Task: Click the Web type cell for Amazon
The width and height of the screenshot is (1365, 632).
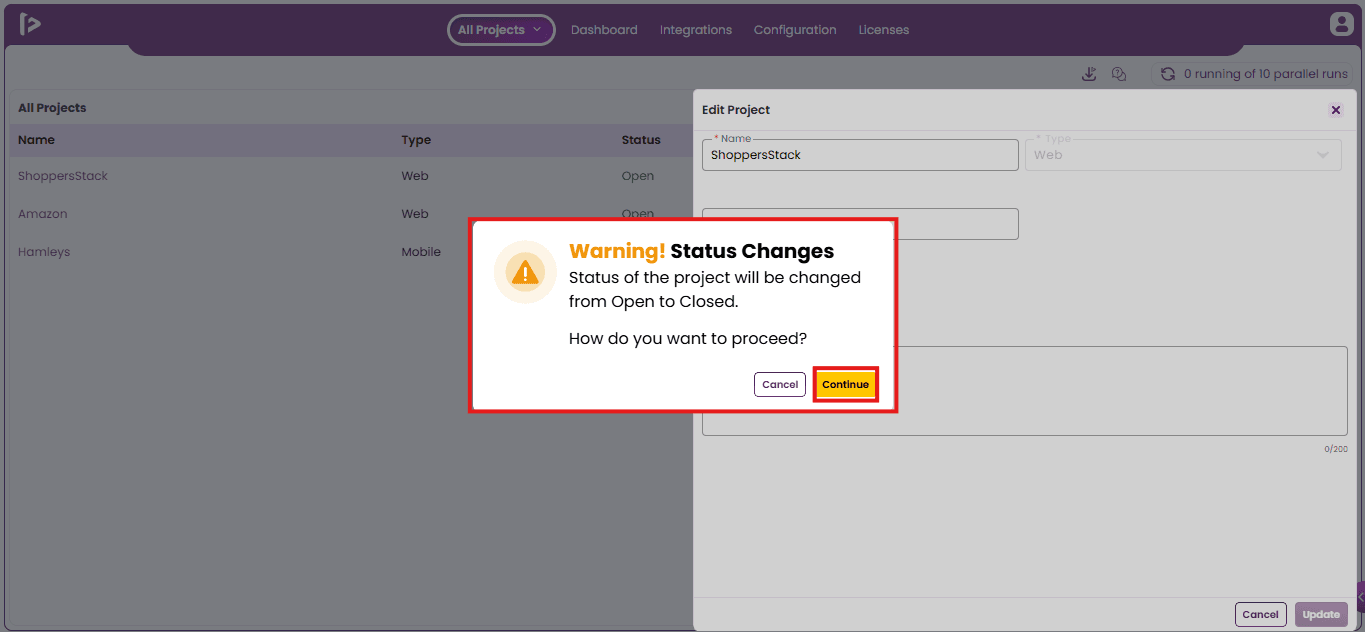Action: (x=415, y=214)
